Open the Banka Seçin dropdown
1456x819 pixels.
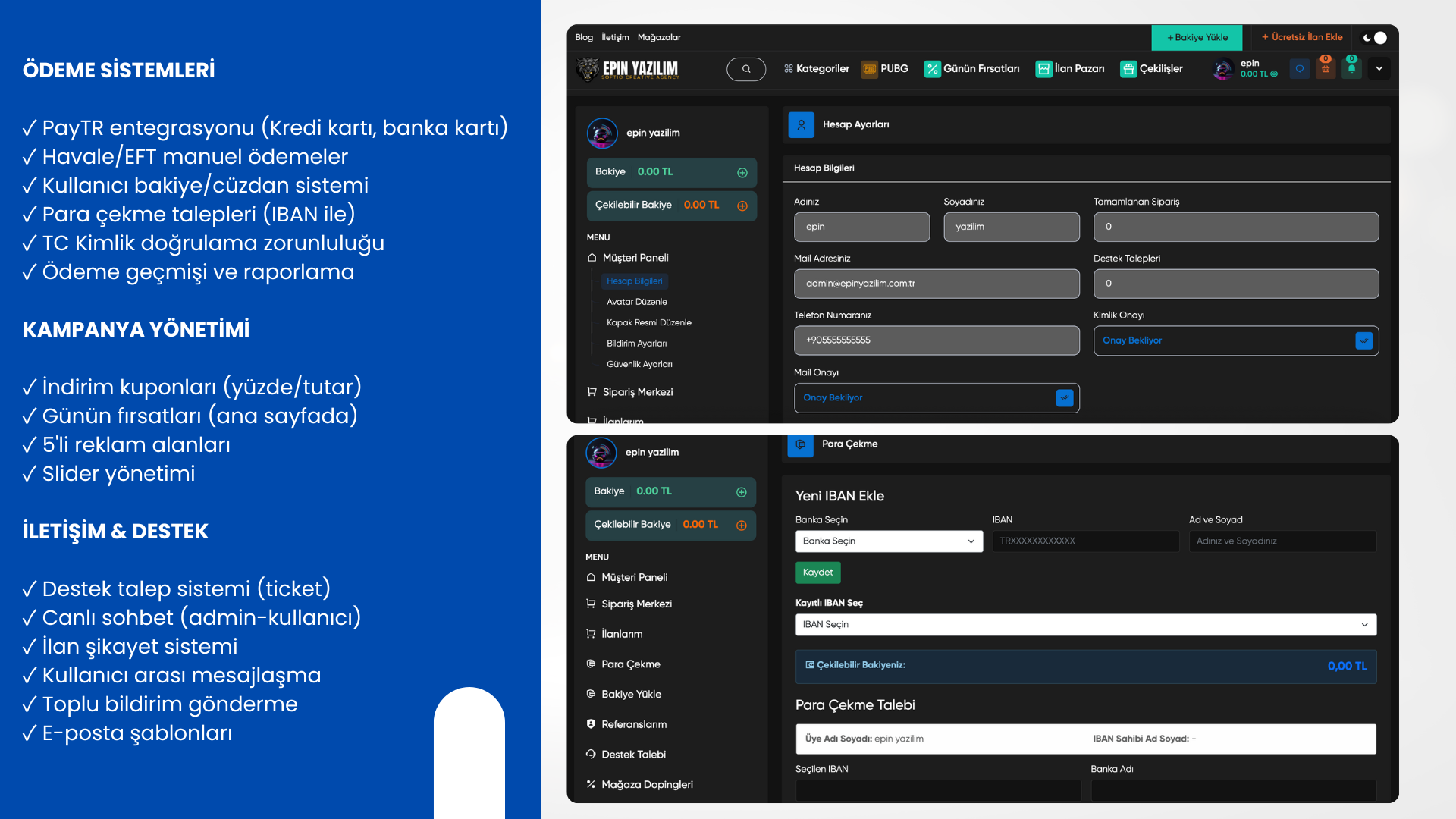pos(889,541)
